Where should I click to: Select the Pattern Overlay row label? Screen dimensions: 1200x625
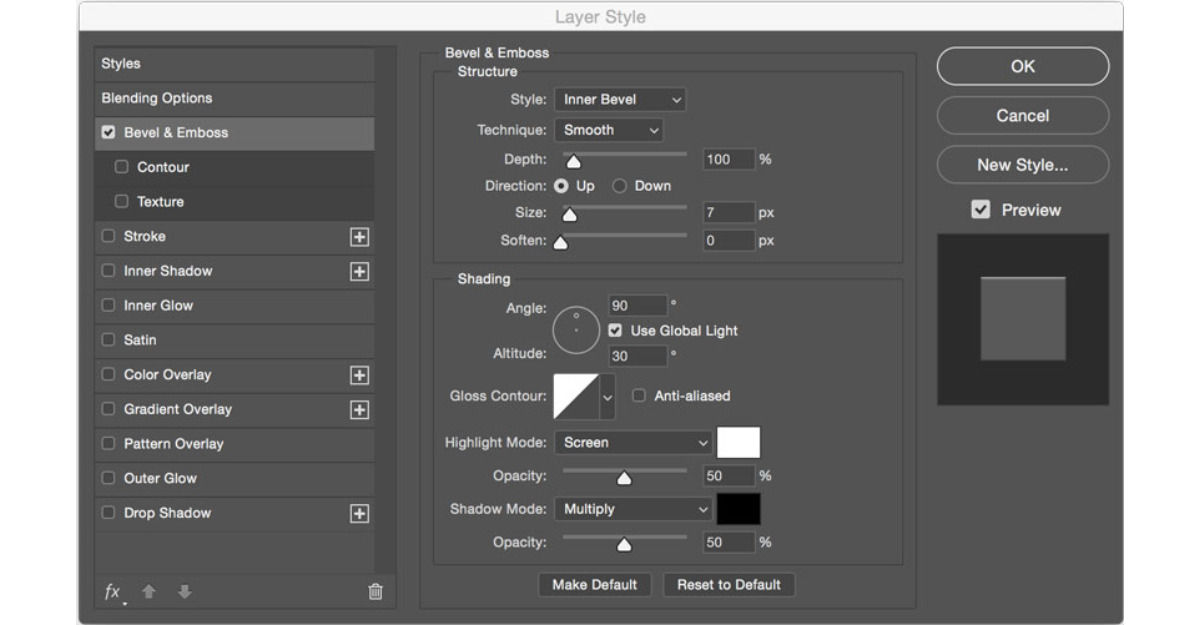[x=174, y=444]
